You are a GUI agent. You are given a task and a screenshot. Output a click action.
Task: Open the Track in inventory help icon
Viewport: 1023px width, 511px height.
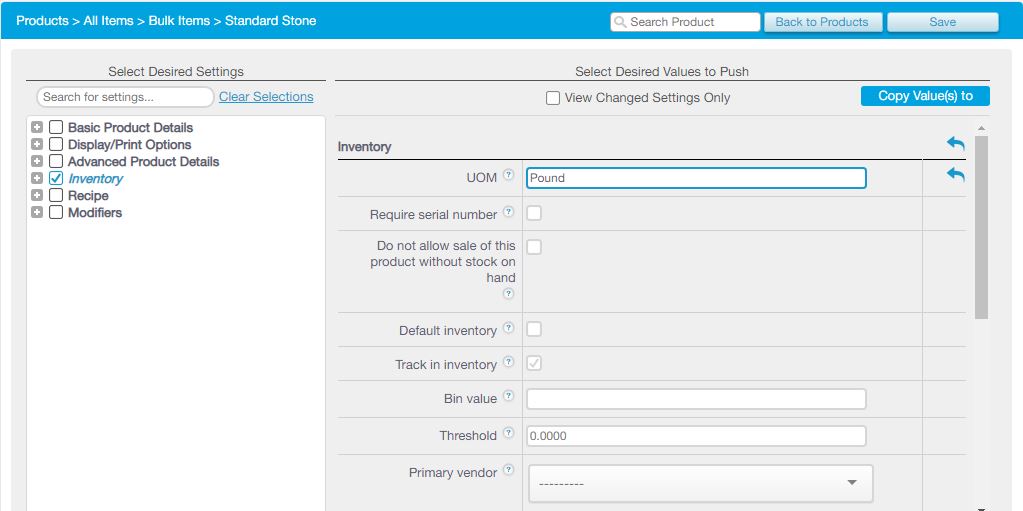tap(509, 362)
